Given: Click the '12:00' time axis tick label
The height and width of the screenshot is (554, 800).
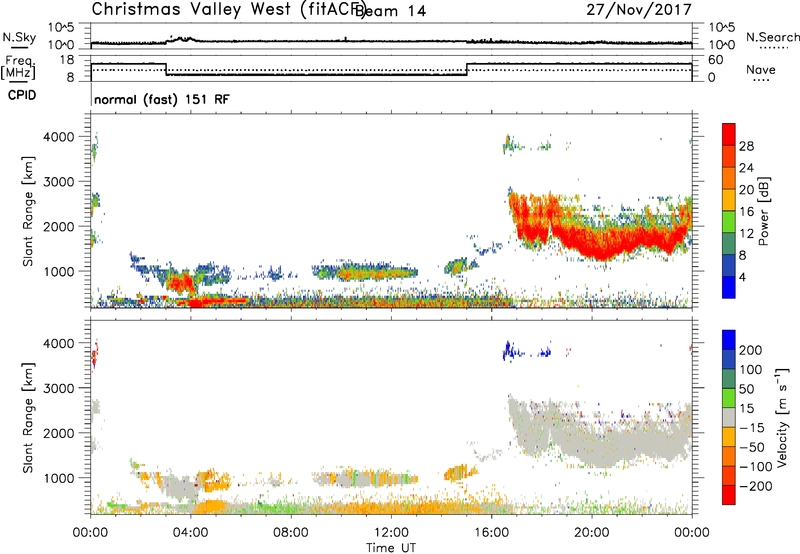Looking at the screenshot, I should coord(391,533).
